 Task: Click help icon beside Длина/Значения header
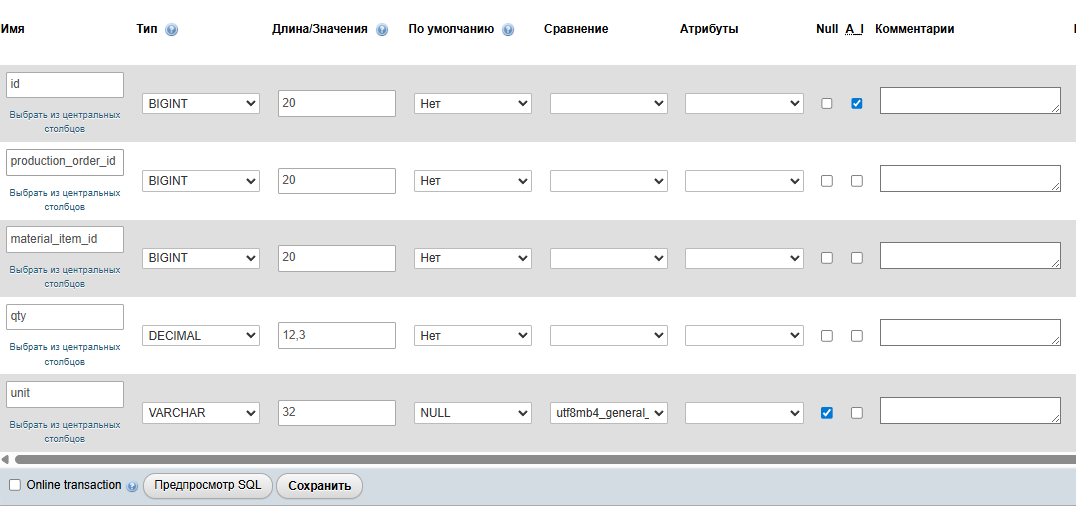pyautogui.click(x=382, y=30)
